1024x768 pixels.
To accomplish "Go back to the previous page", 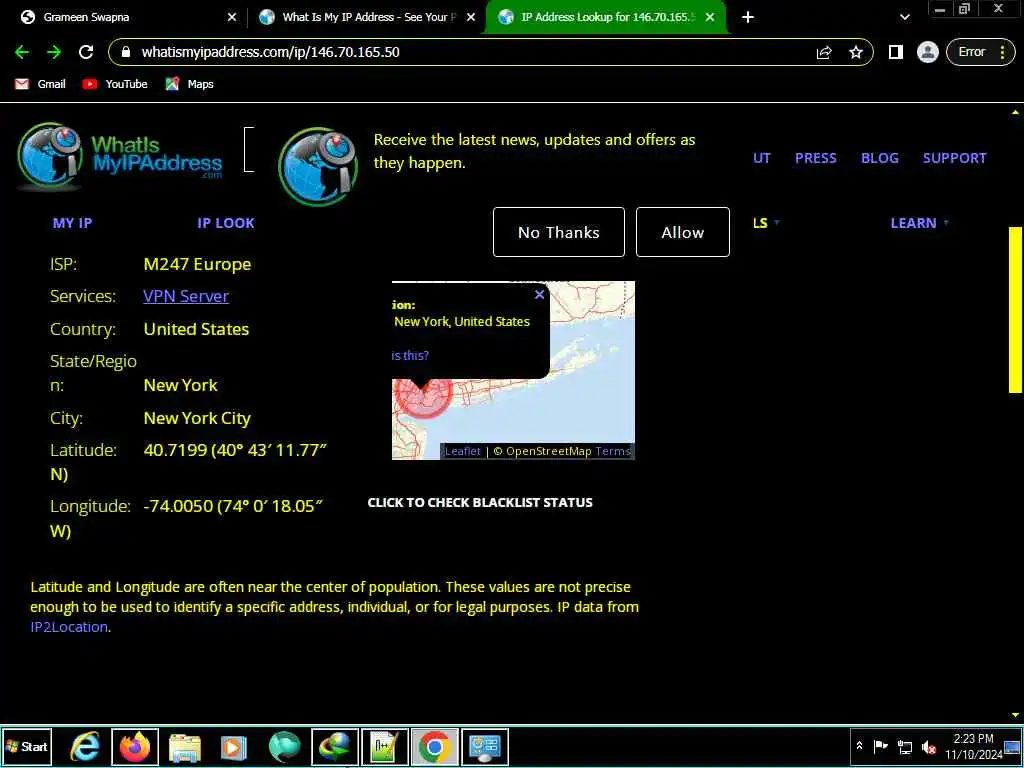I will pyautogui.click(x=22, y=52).
